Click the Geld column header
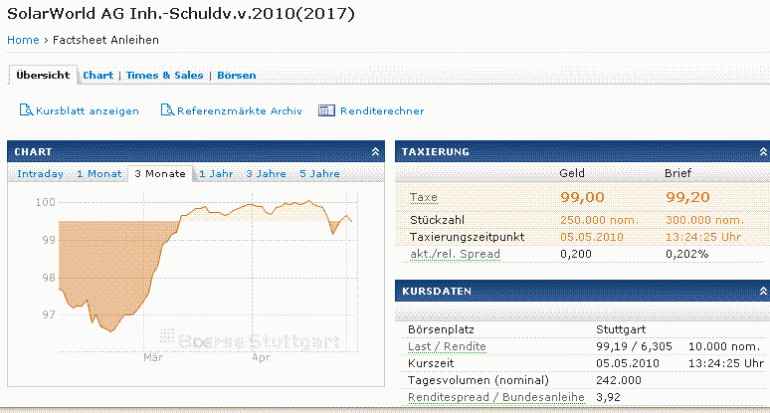770x413 pixels. click(x=572, y=173)
